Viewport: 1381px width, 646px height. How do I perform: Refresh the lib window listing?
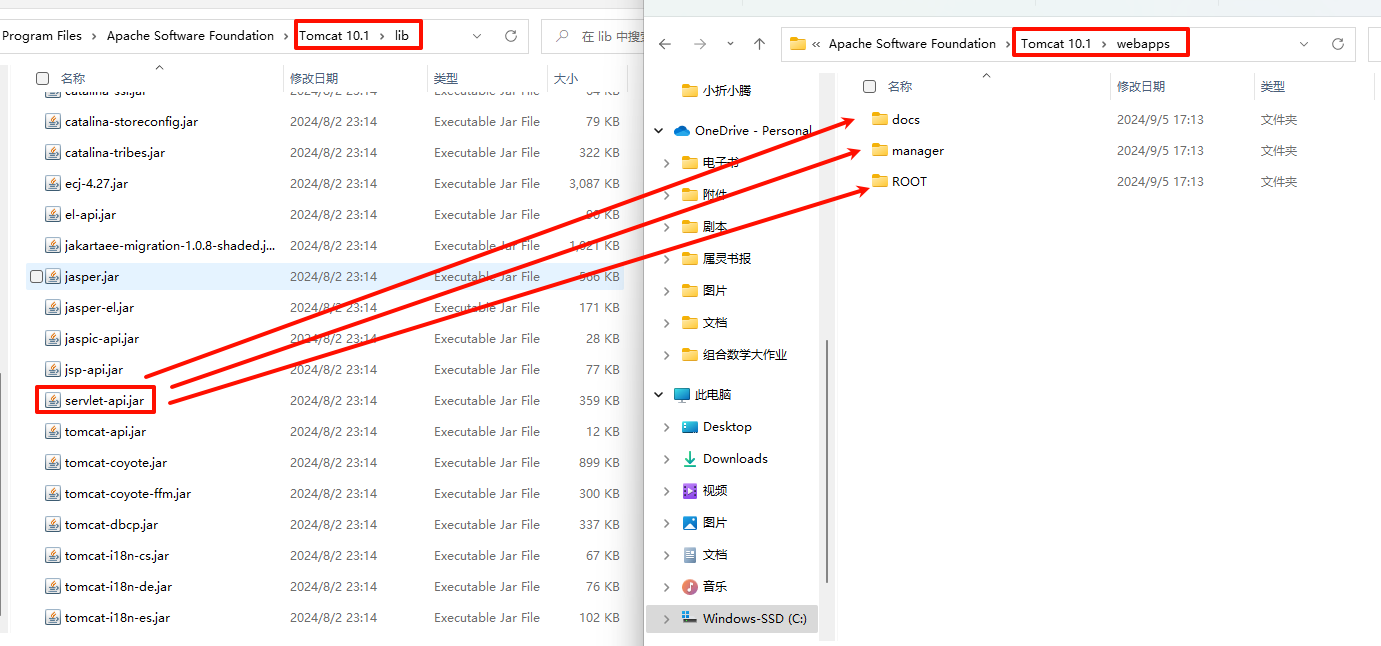pyautogui.click(x=511, y=36)
